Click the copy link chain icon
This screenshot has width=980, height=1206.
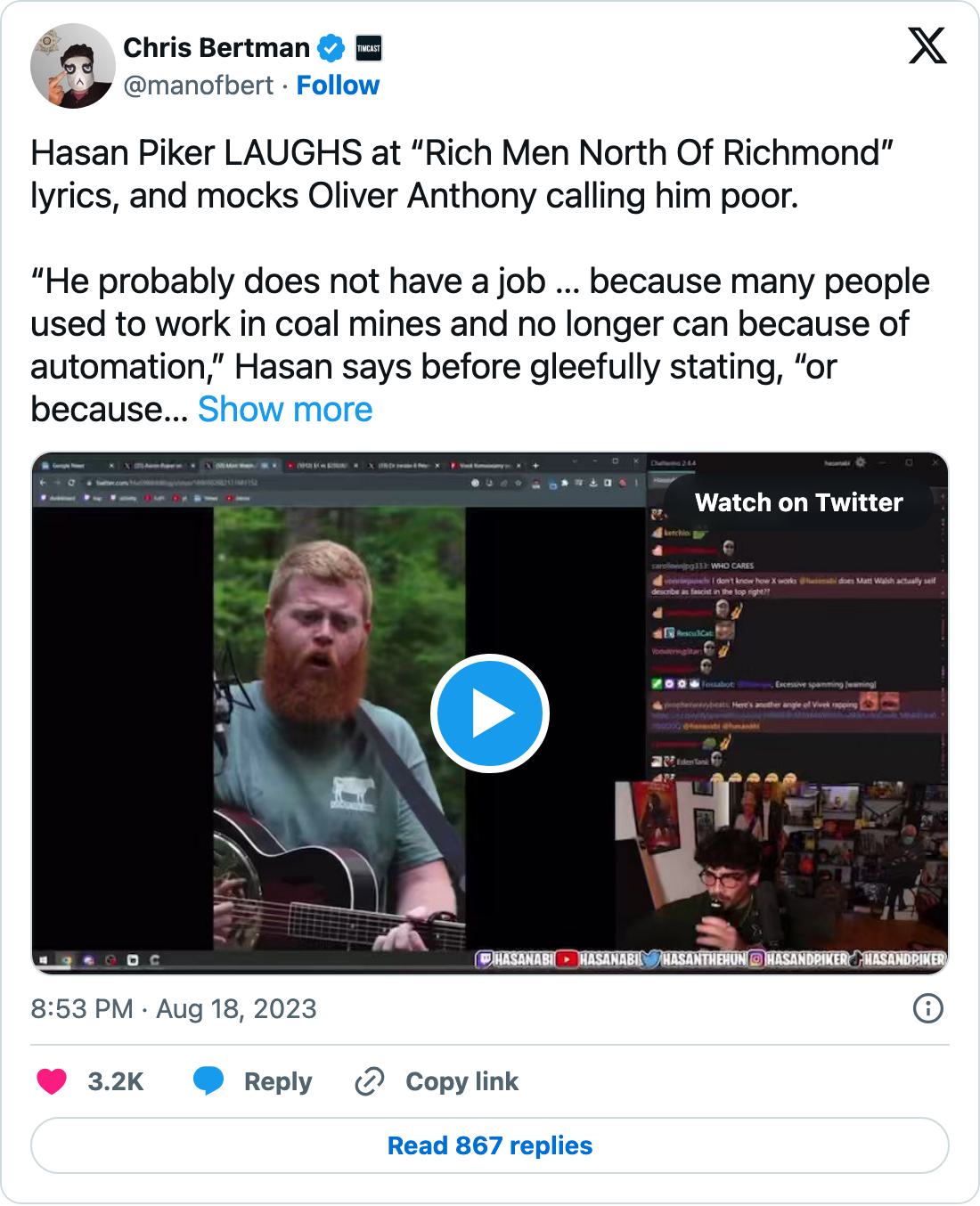(x=369, y=1081)
